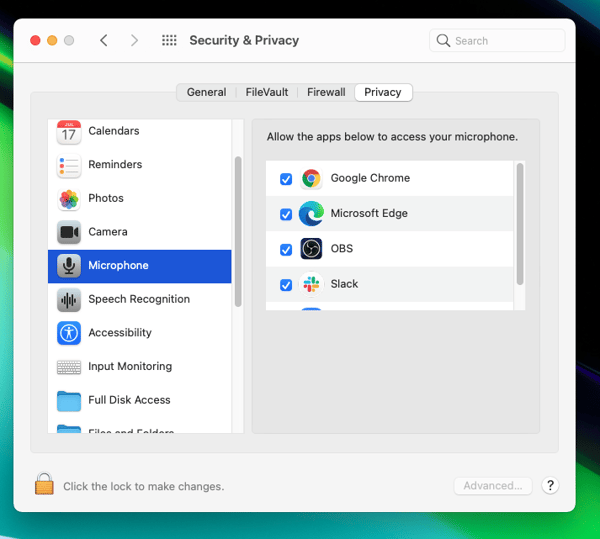Image resolution: width=600 pixels, height=539 pixels.
Task: Click the Reminders list icon
Action: [69, 166]
